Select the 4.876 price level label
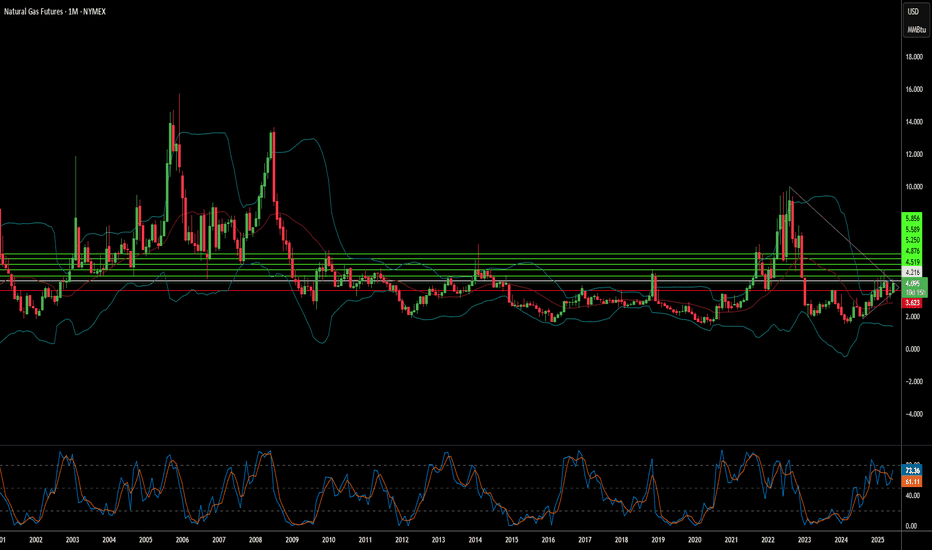Image resolution: width=932 pixels, height=550 pixels. coord(912,251)
